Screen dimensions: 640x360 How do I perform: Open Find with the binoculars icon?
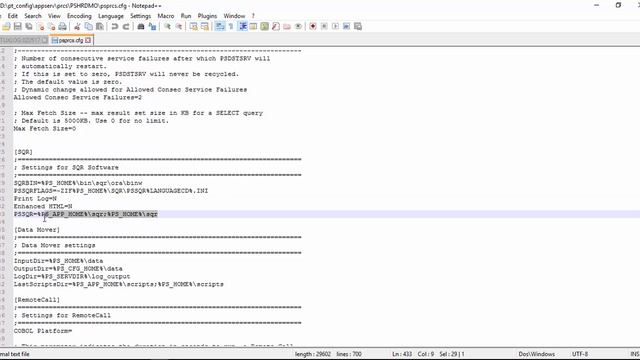141,27
